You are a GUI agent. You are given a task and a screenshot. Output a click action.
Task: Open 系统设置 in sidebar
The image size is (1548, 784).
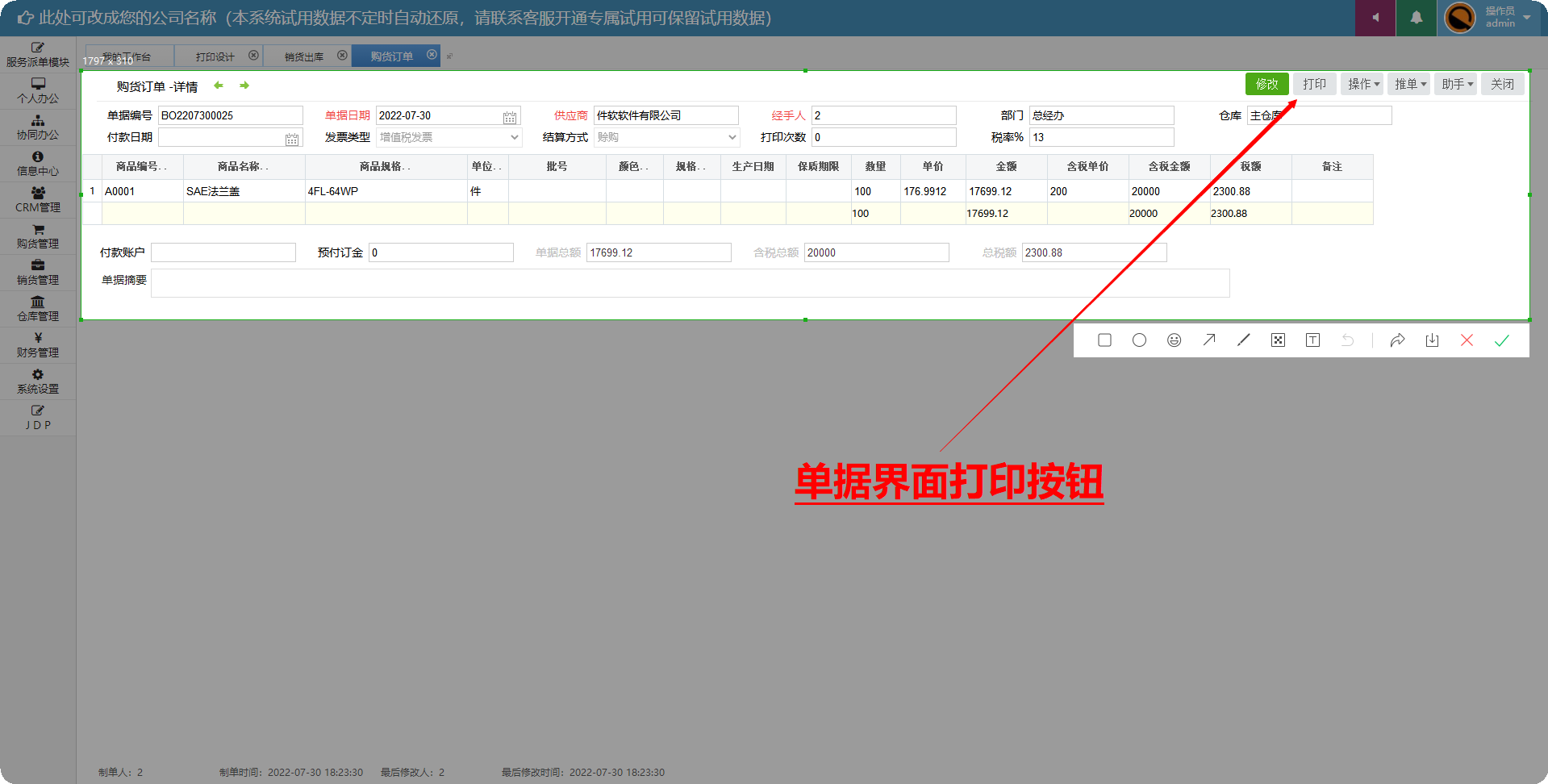tap(38, 382)
